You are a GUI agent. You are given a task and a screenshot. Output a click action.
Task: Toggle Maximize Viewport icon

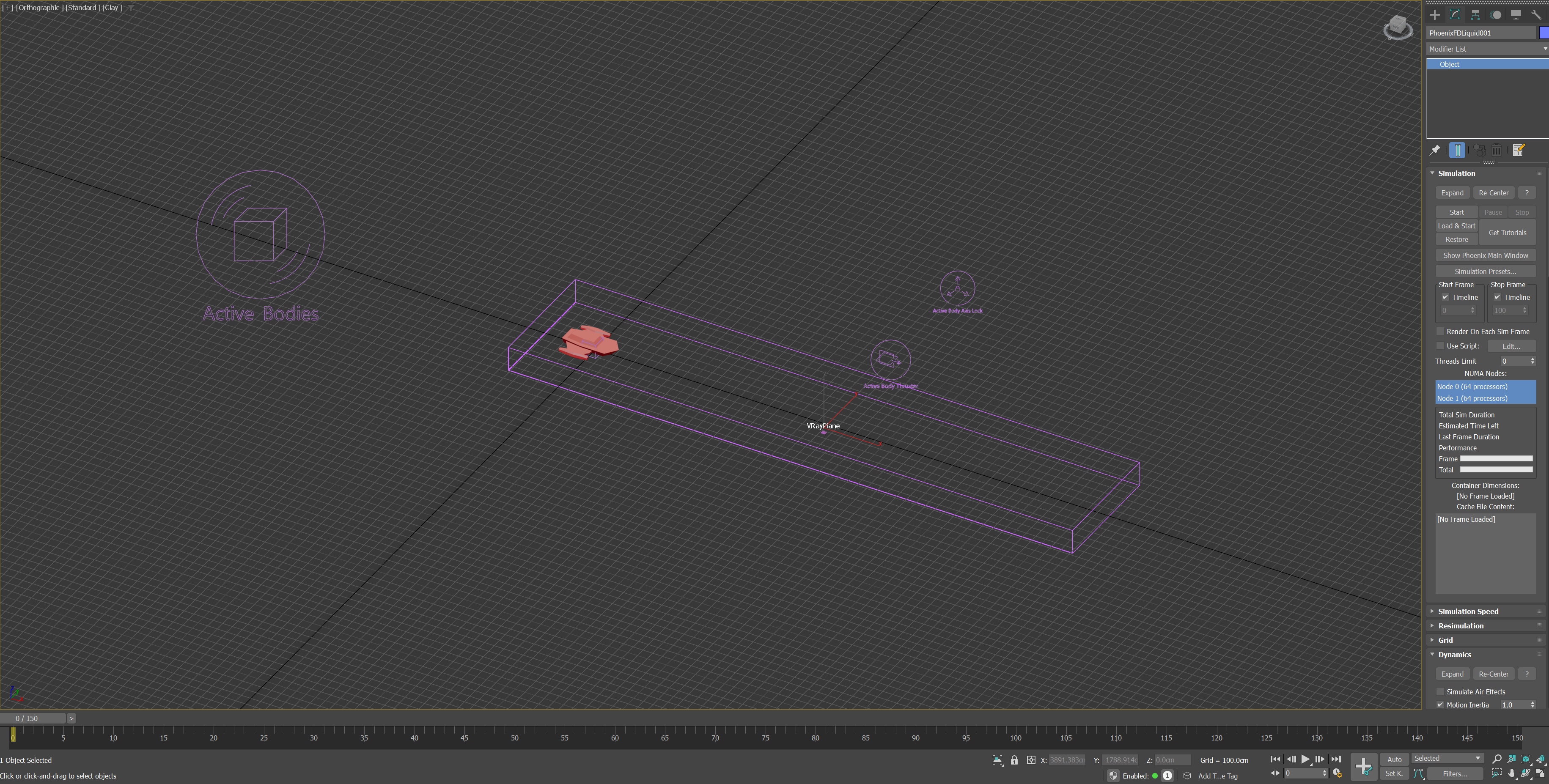(x=1540, y=773)
